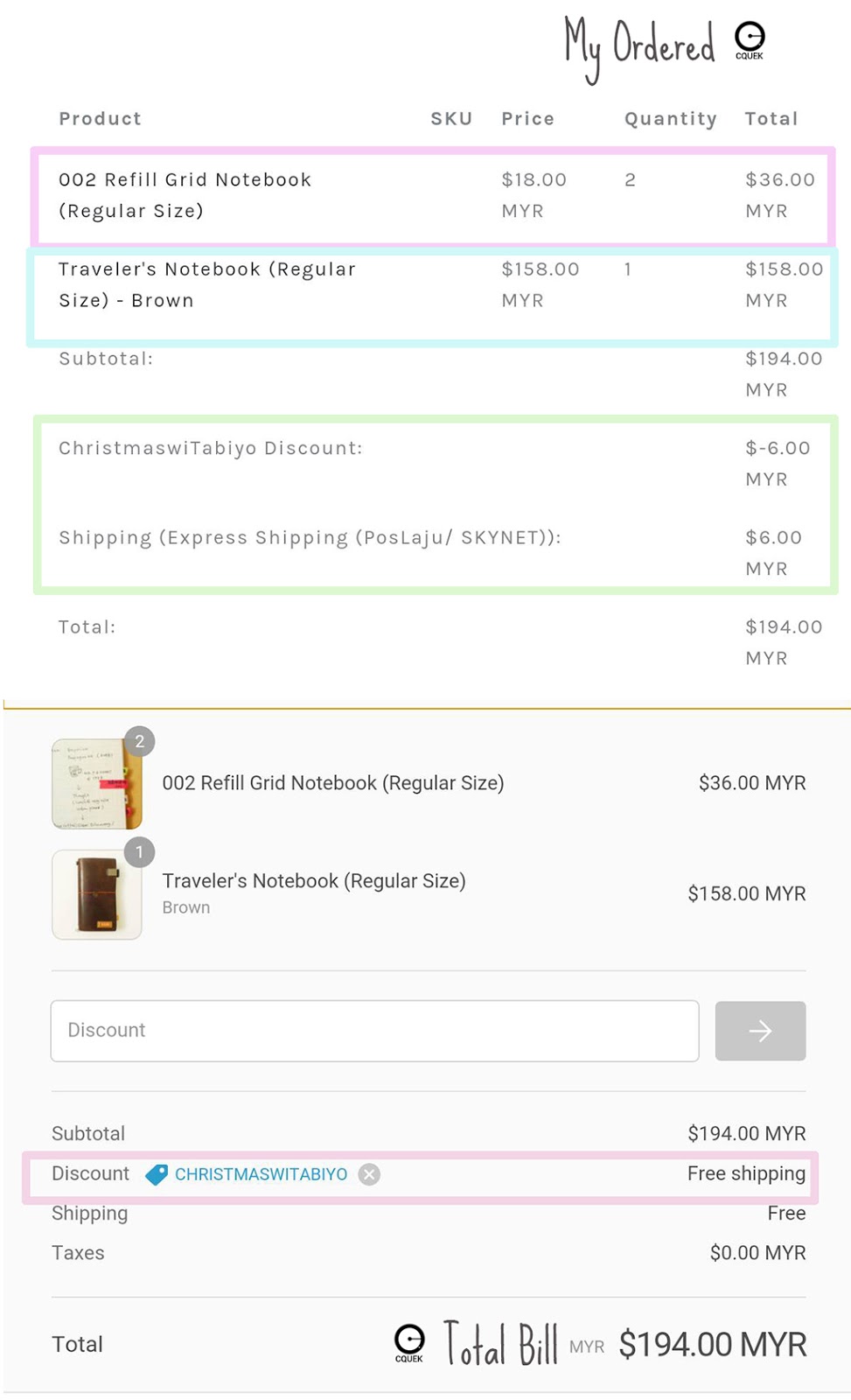Apply discount with the arrow button
The height and width of the screenshot is (1400, 851).
760,1031
